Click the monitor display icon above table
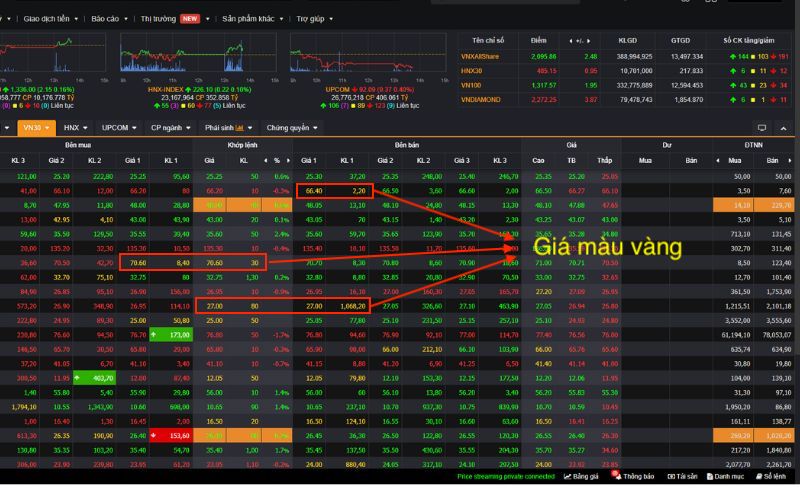Image resolution: width=800 pixels, height=500 pixels. (762, 128)
